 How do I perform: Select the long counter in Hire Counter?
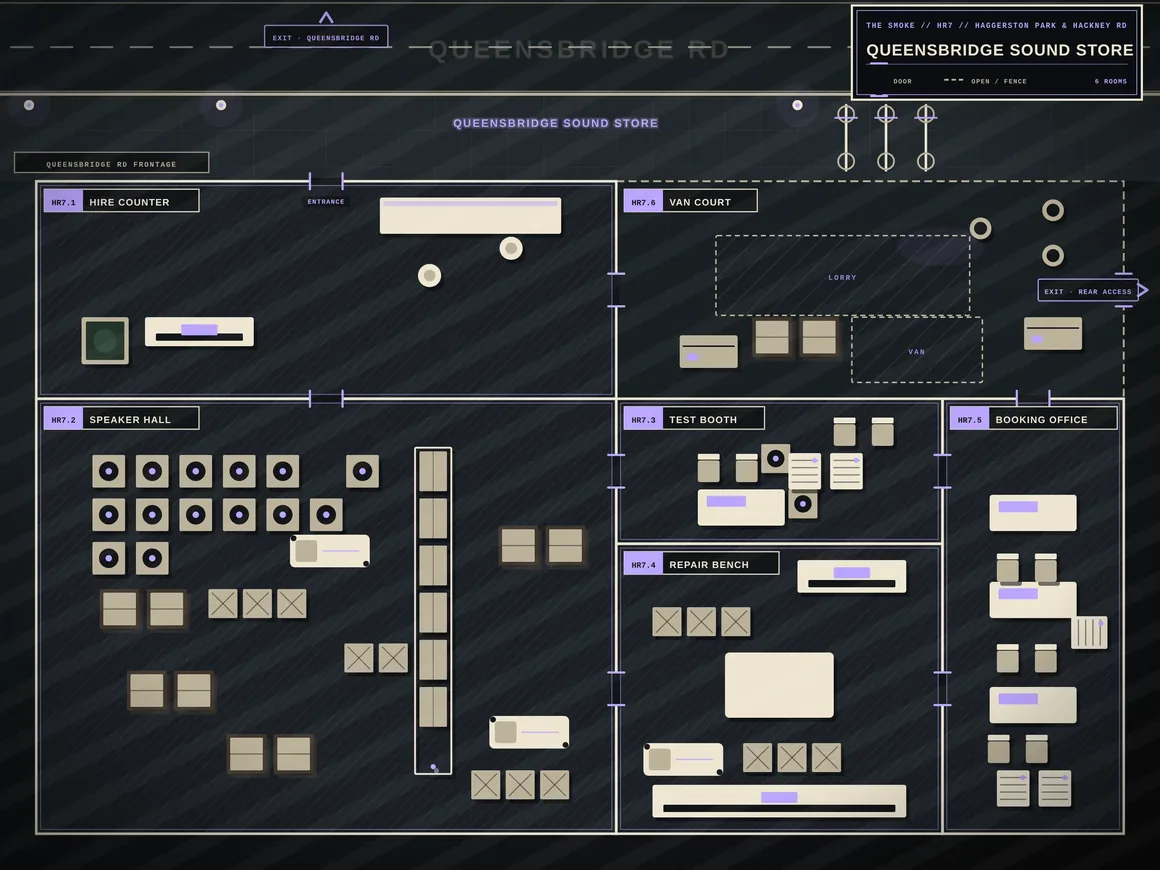[x=471, y=215]
